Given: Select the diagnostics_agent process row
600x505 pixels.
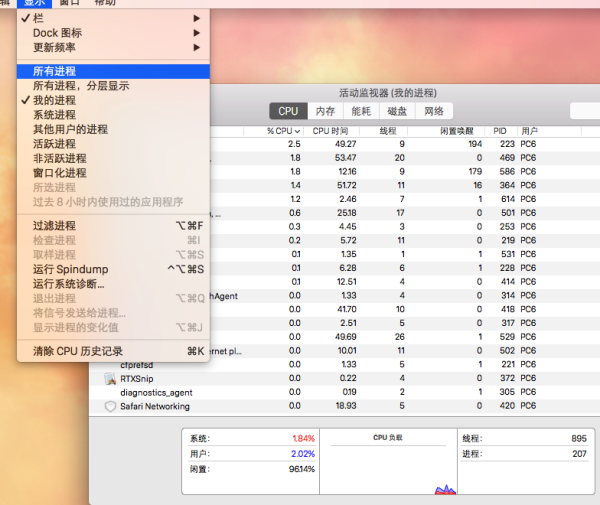Looking at the screenshot, I should coord(344,393).
